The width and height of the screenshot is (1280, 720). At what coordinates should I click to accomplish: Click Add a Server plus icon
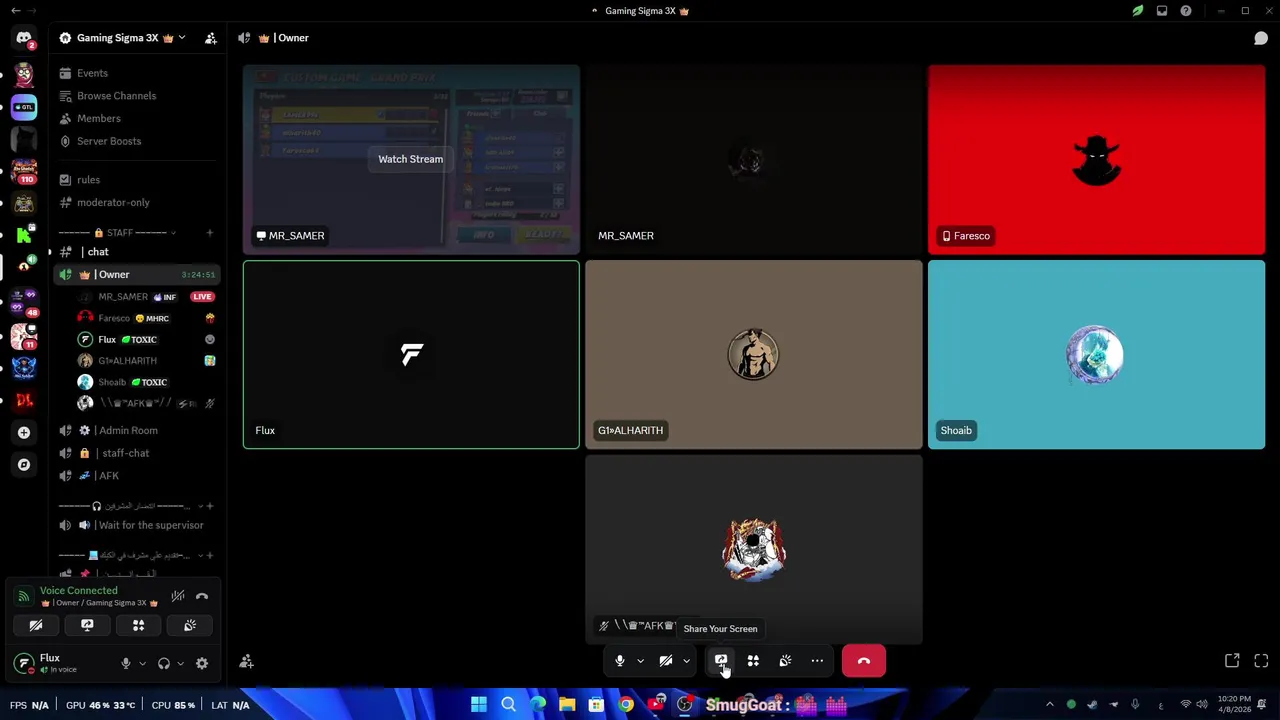(x=24, y=433)
